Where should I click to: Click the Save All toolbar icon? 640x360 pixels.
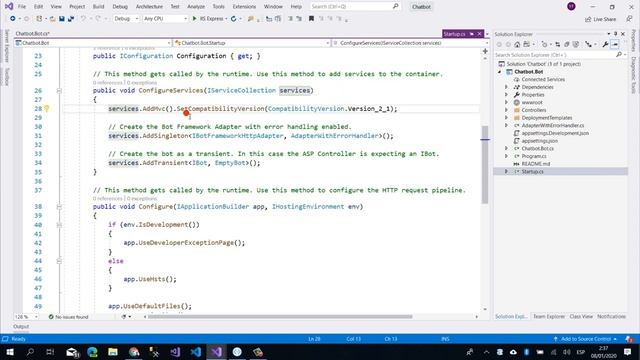click(71, 19)
